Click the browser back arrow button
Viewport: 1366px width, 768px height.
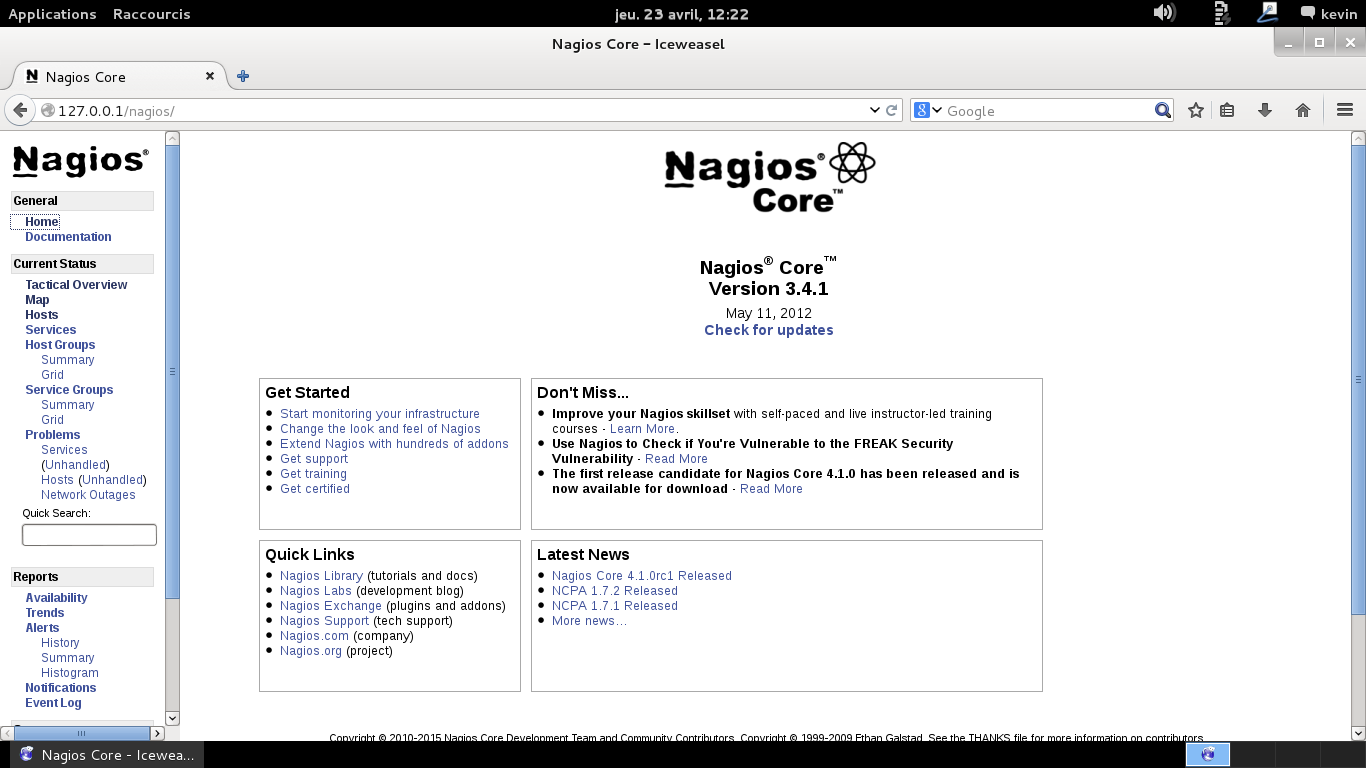[x=20, y=110]
